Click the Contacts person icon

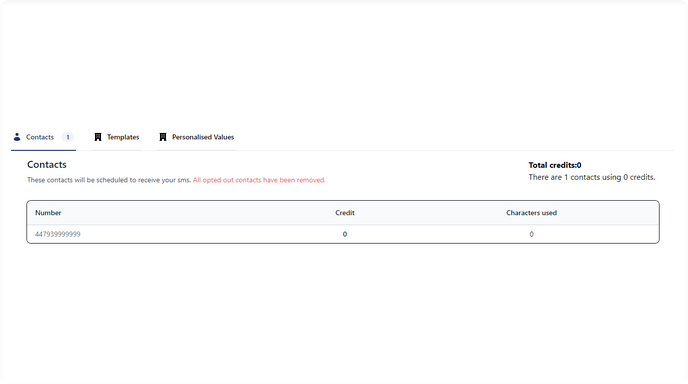pyautogui.click(x=17, y=137)
